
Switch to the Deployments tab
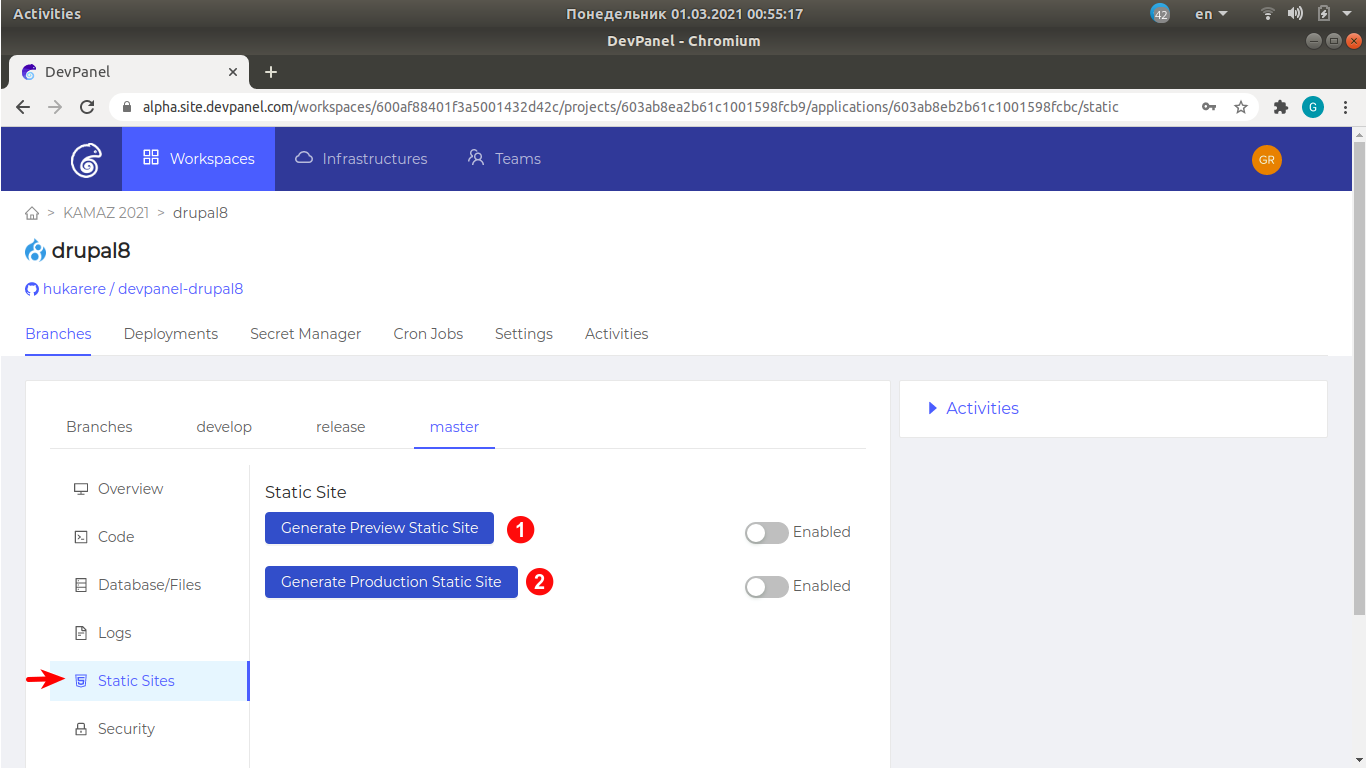[170, 333]
